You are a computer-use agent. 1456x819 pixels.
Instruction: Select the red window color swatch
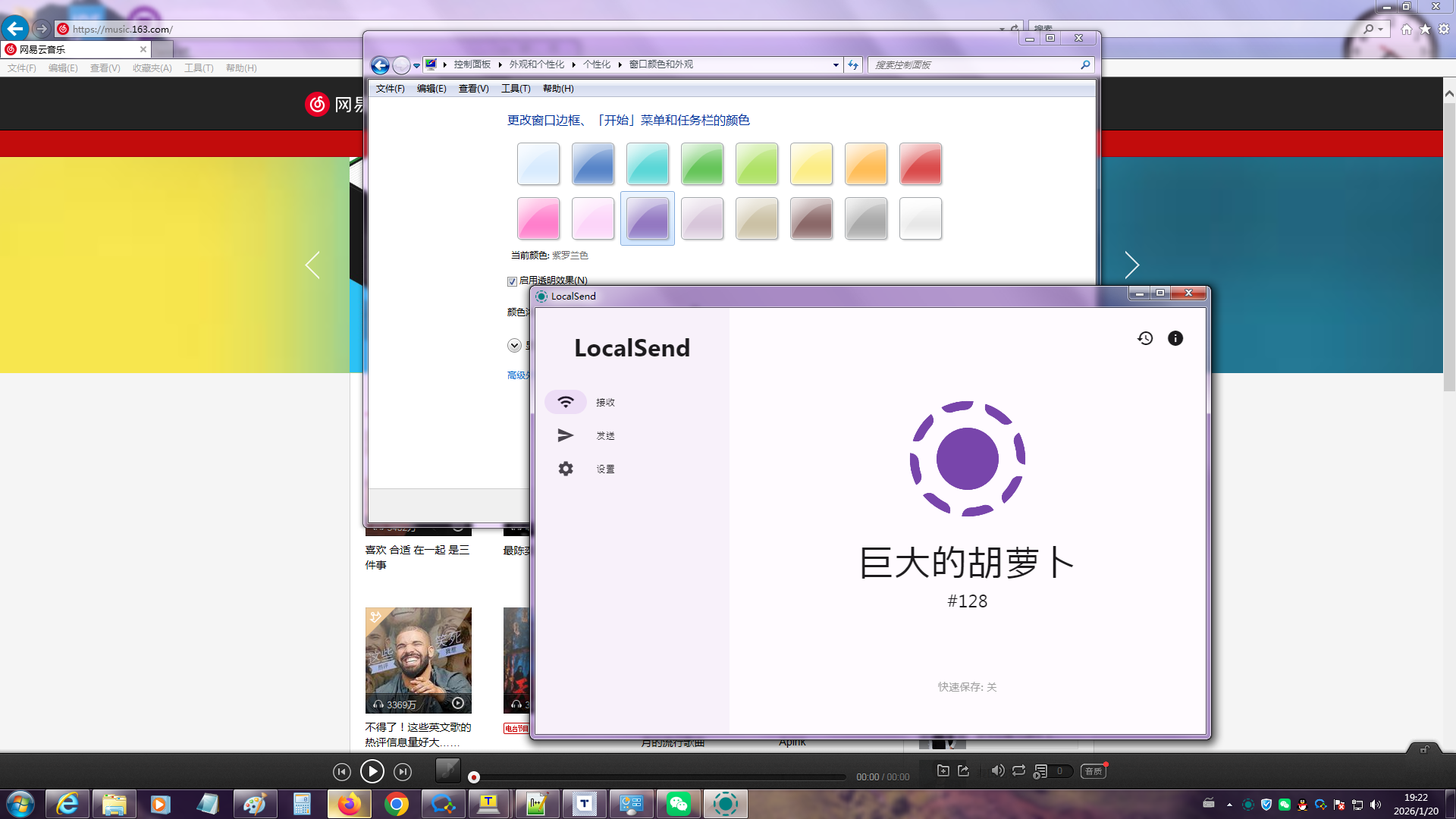click(x=920, y=164)
